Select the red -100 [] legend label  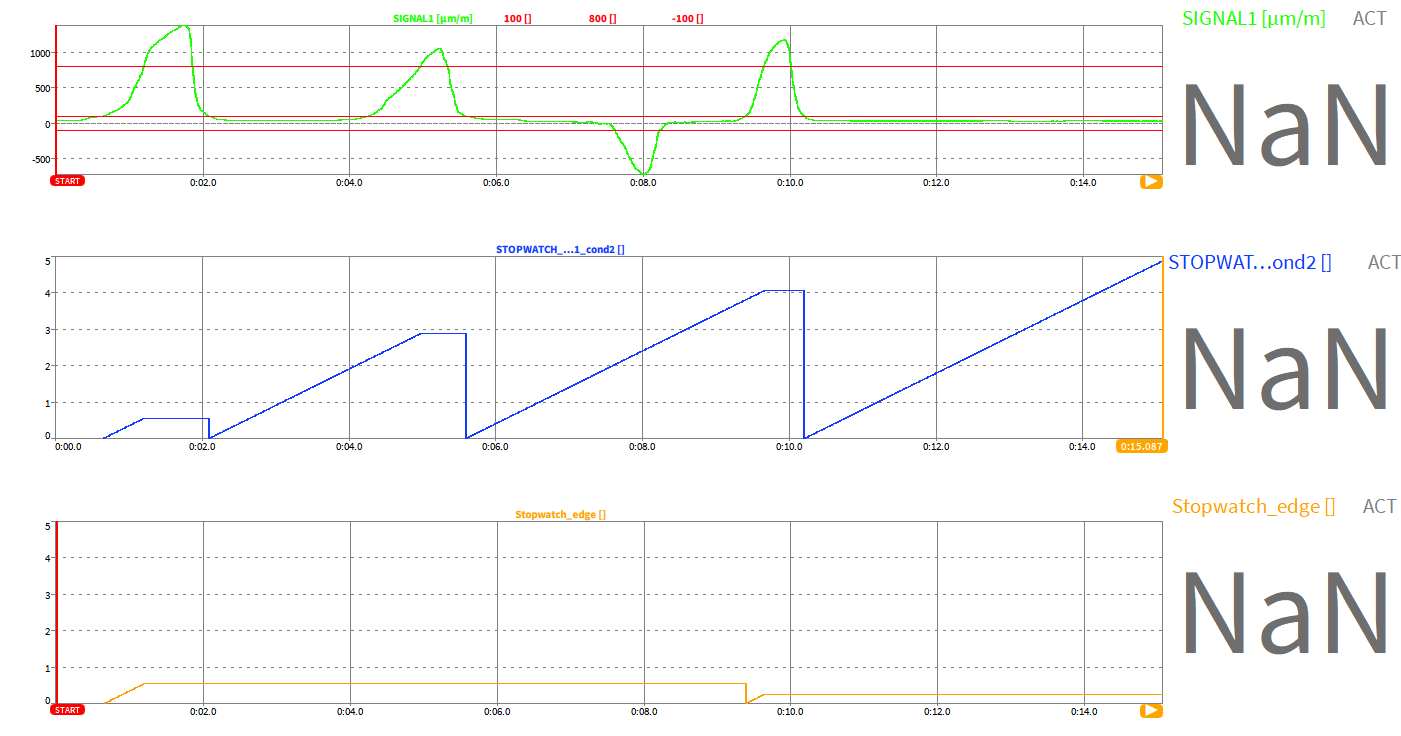click(687, 18)
